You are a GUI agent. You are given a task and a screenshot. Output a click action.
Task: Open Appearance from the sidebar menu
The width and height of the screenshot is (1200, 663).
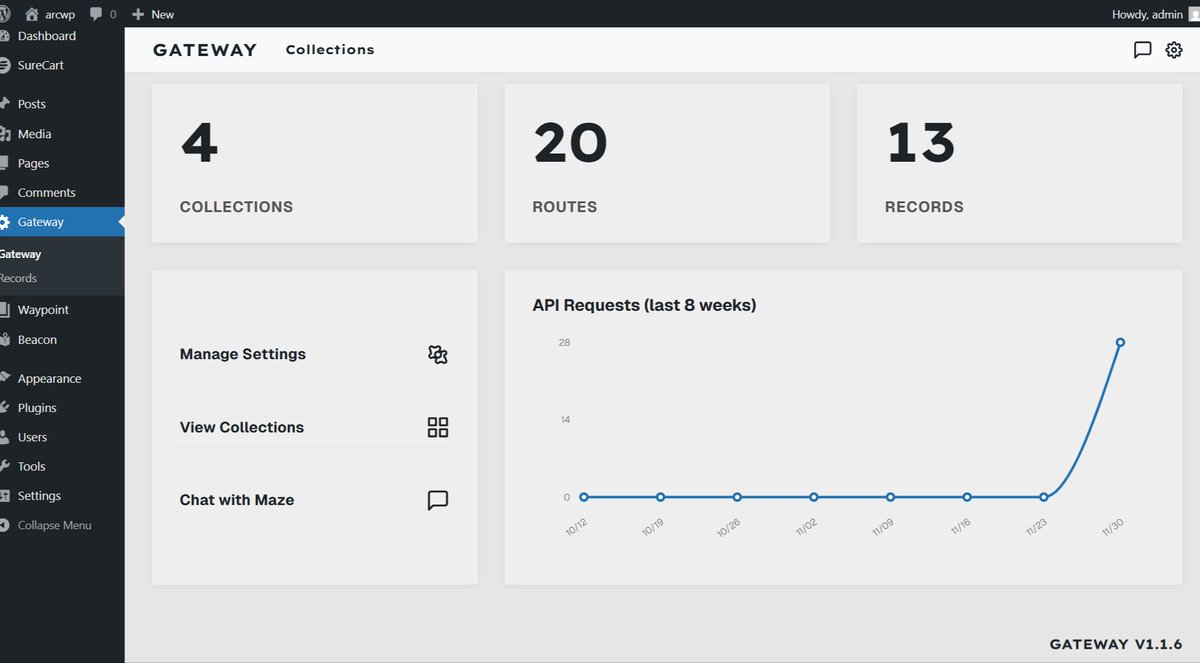pos(47,378)
